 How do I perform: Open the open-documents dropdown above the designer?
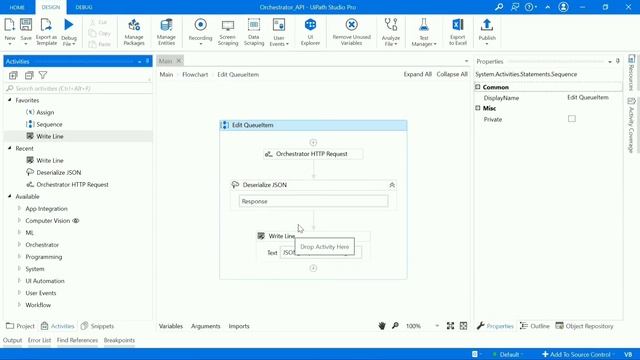[466, 61]
